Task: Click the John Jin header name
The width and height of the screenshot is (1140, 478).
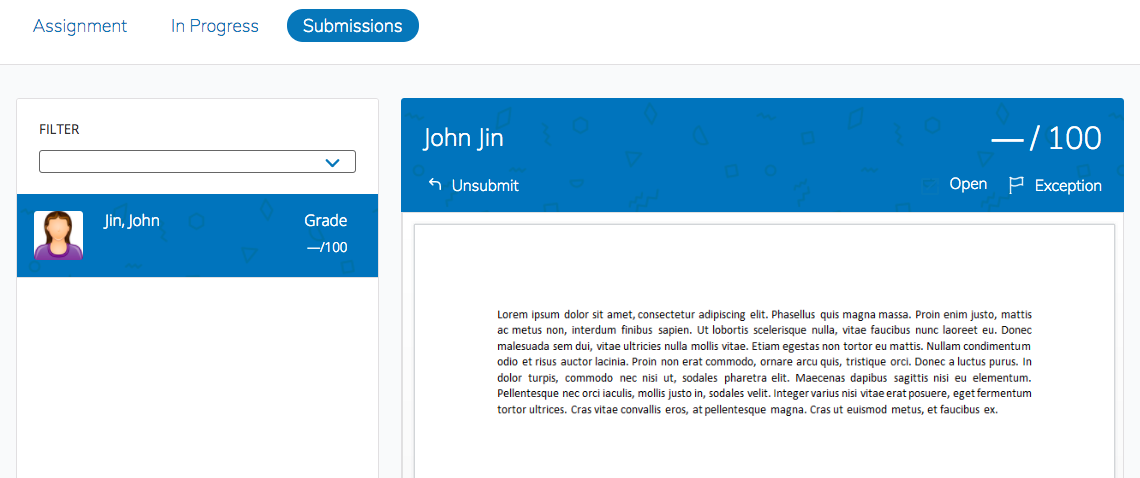Action: click(x=463, y=138)
